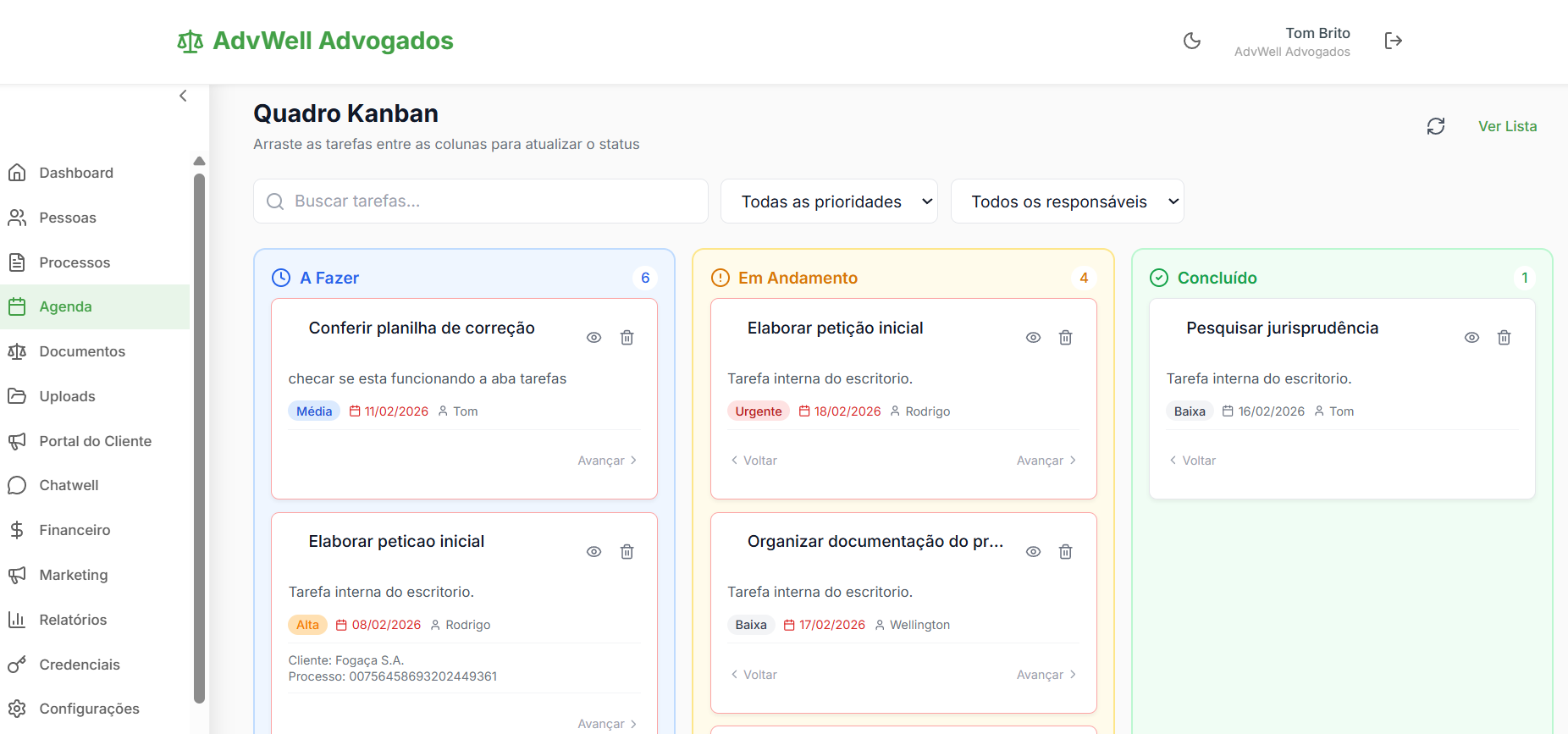The width and height of the screenshot is (1568, 734).
Task: Refresh the Kanban board
Action: (x=1436, y=126)
